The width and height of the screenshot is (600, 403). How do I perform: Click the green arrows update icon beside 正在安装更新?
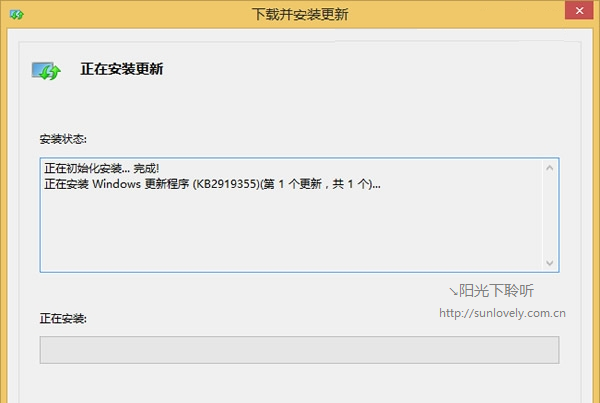click(x=46, y=71)
